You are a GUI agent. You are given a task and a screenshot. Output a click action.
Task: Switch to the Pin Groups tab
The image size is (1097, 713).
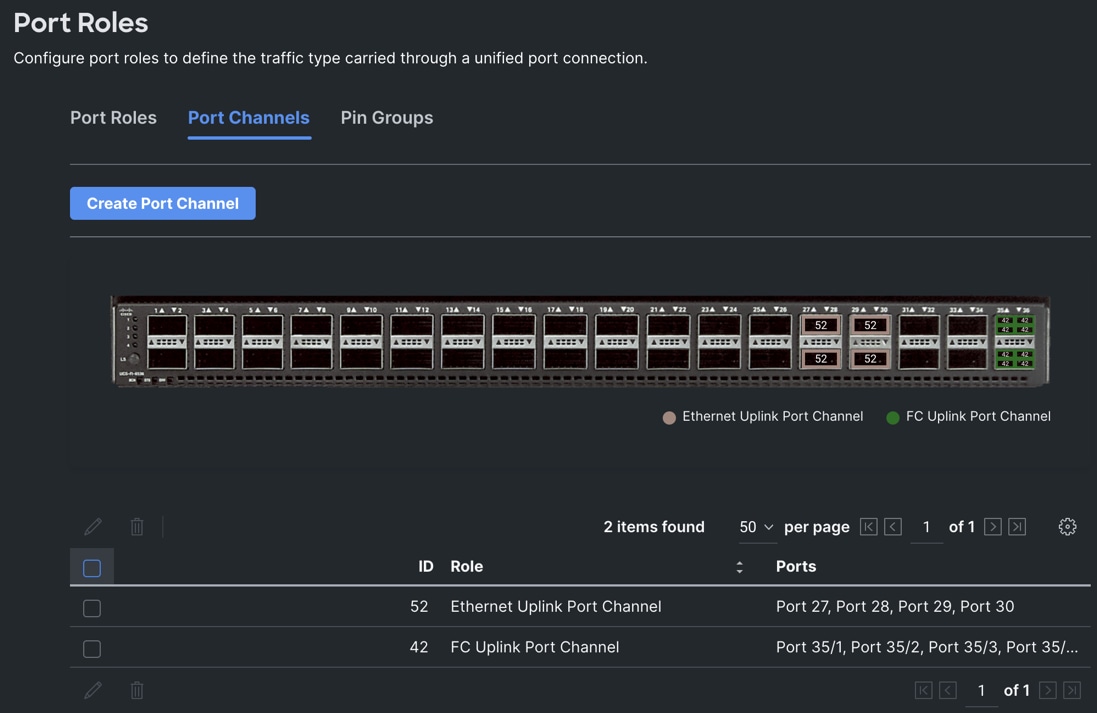point(386,118)
